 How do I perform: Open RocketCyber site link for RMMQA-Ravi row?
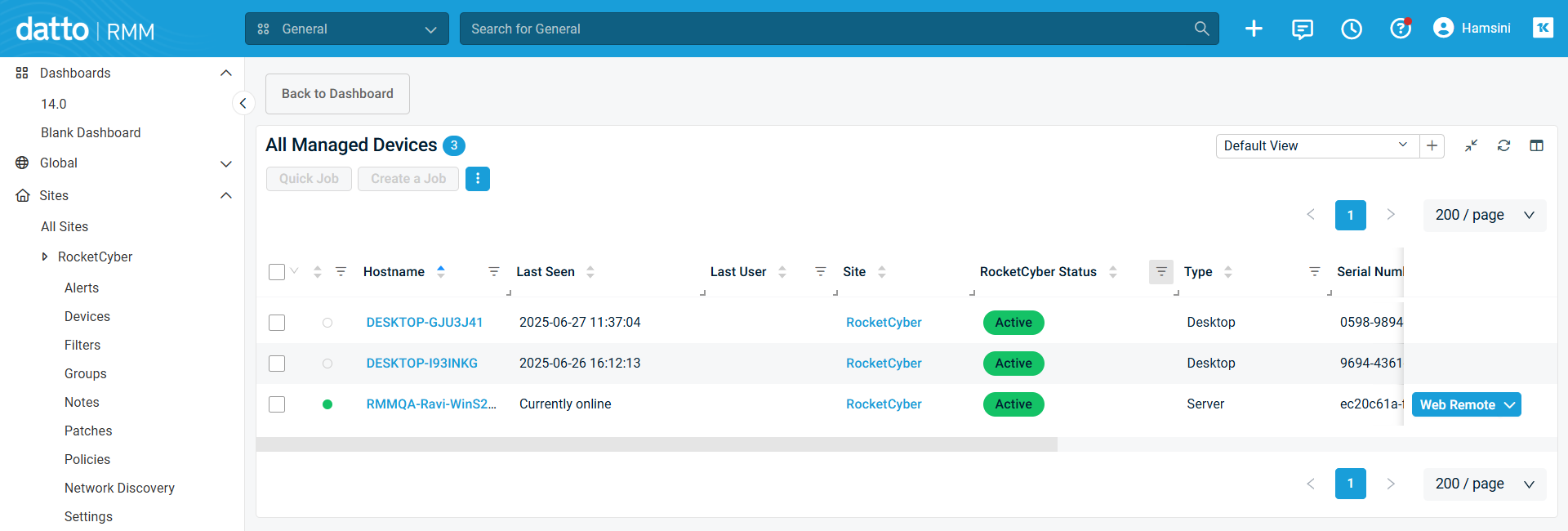tap(884, 404)
